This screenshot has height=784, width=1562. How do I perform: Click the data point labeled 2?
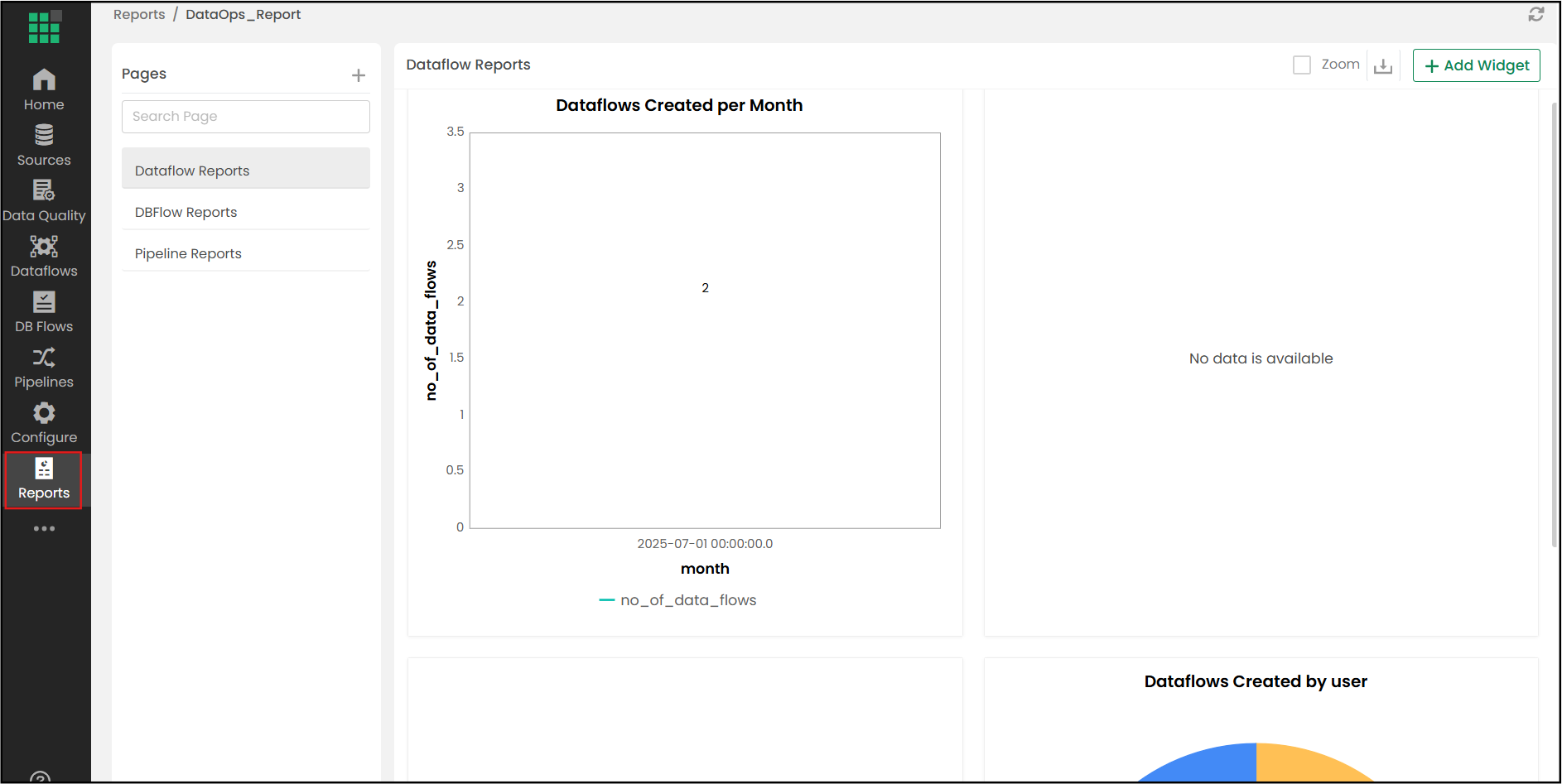706,288
